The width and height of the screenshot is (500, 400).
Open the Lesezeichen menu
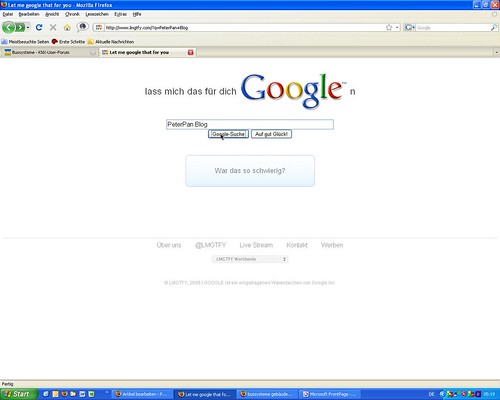coord(97,14)
